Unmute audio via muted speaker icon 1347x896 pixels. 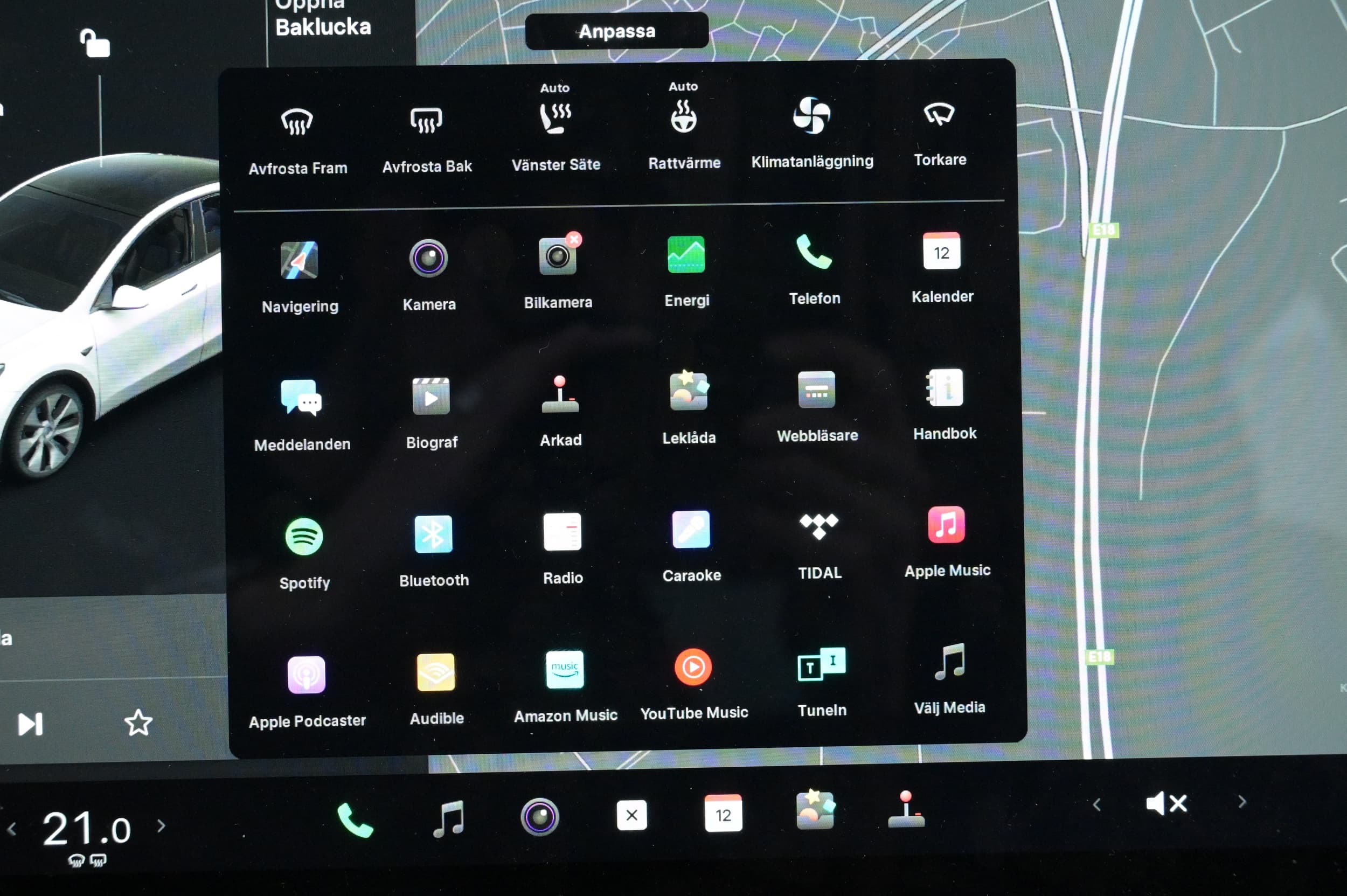tap(1167, 803)
